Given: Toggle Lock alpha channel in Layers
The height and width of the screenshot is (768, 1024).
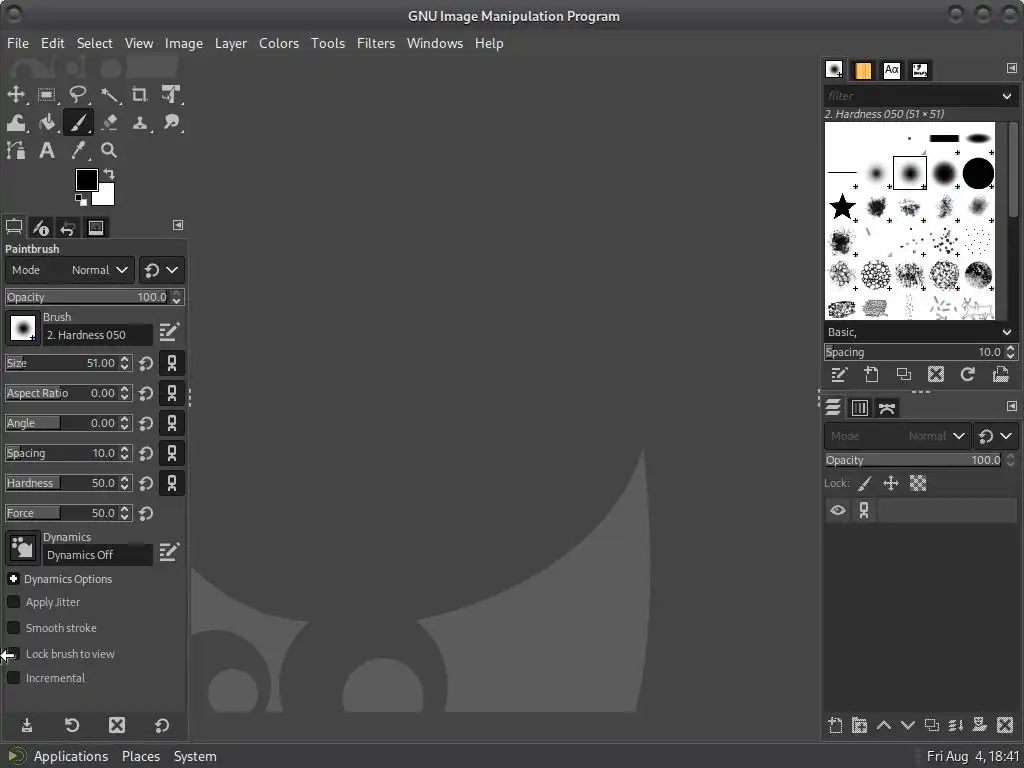Looking at the screenshot, I should point(918,483).
